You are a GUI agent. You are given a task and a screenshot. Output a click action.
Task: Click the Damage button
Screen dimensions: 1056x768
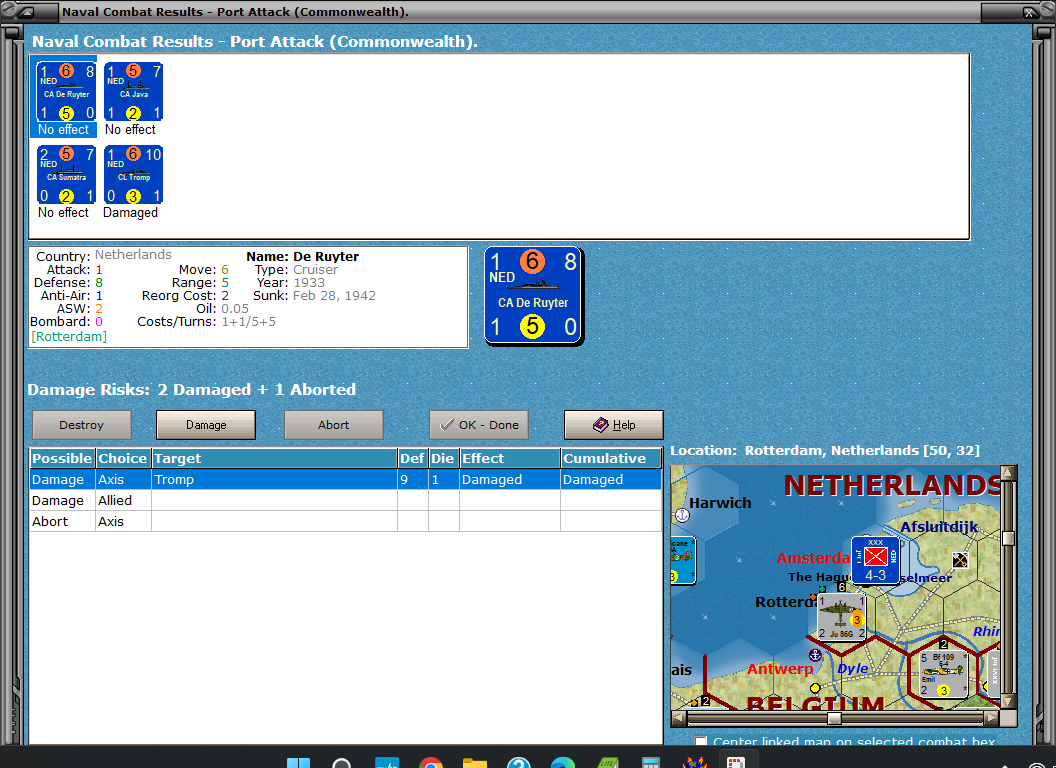[206, 425]
